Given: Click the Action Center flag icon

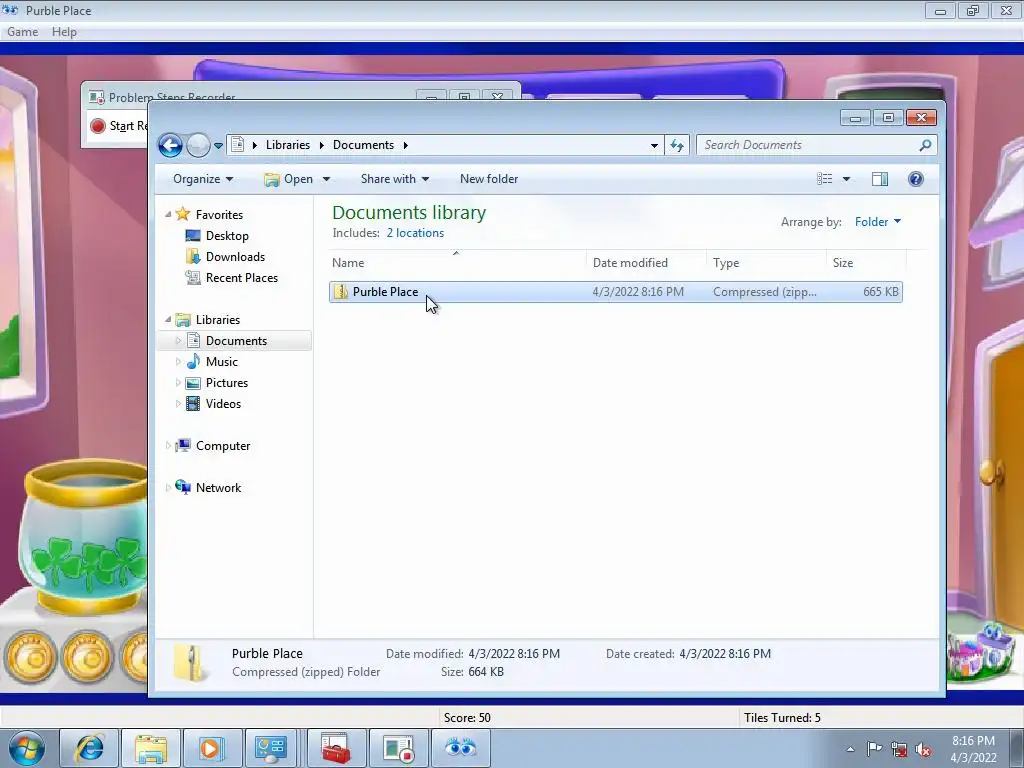Looking at the screenshot, I should [x=874, y=749].
